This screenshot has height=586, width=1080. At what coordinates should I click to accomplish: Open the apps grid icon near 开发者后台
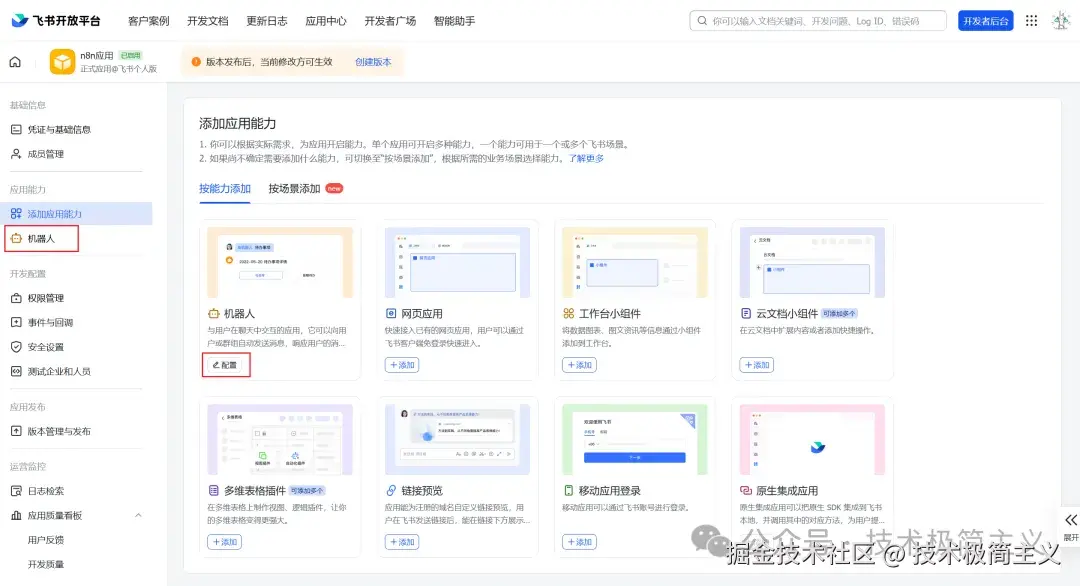[x=1031, y=20]
